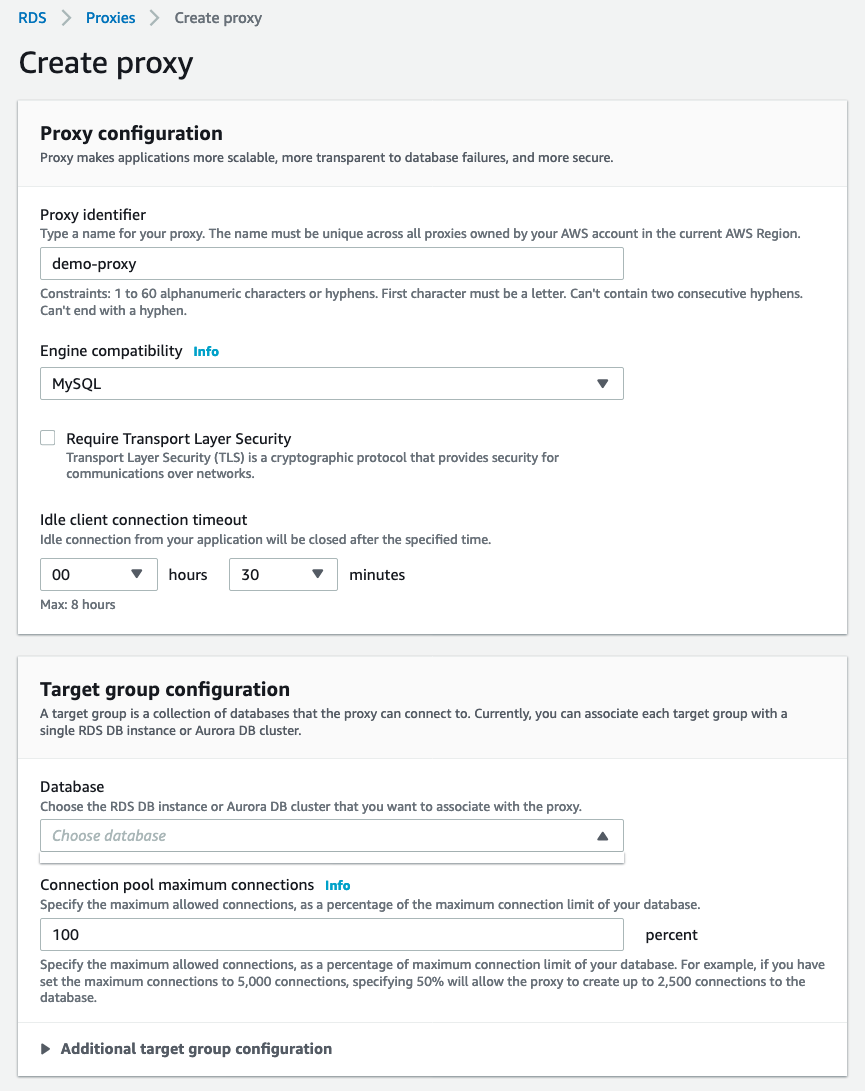
Task: Open the idle timeout hours dropdown
Action: point(98,574)
